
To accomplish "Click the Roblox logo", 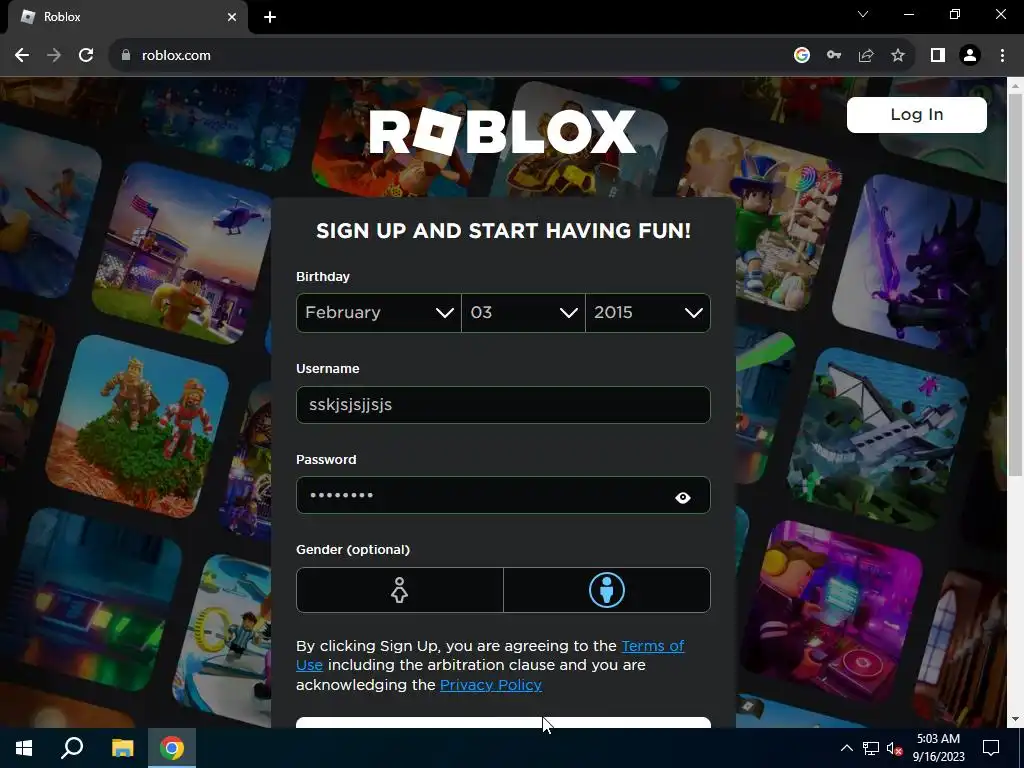I will pos(503,131).
